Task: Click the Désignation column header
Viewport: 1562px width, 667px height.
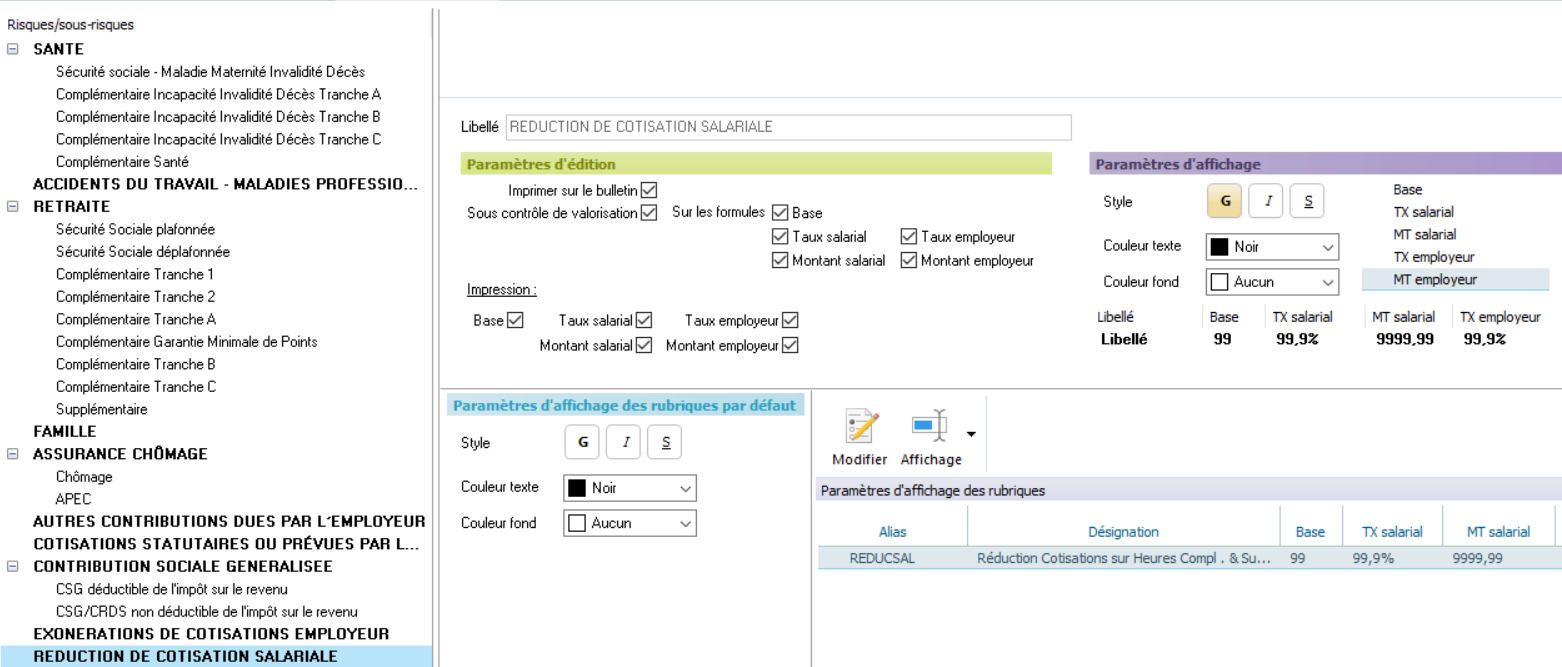Action: (1123, 532)
